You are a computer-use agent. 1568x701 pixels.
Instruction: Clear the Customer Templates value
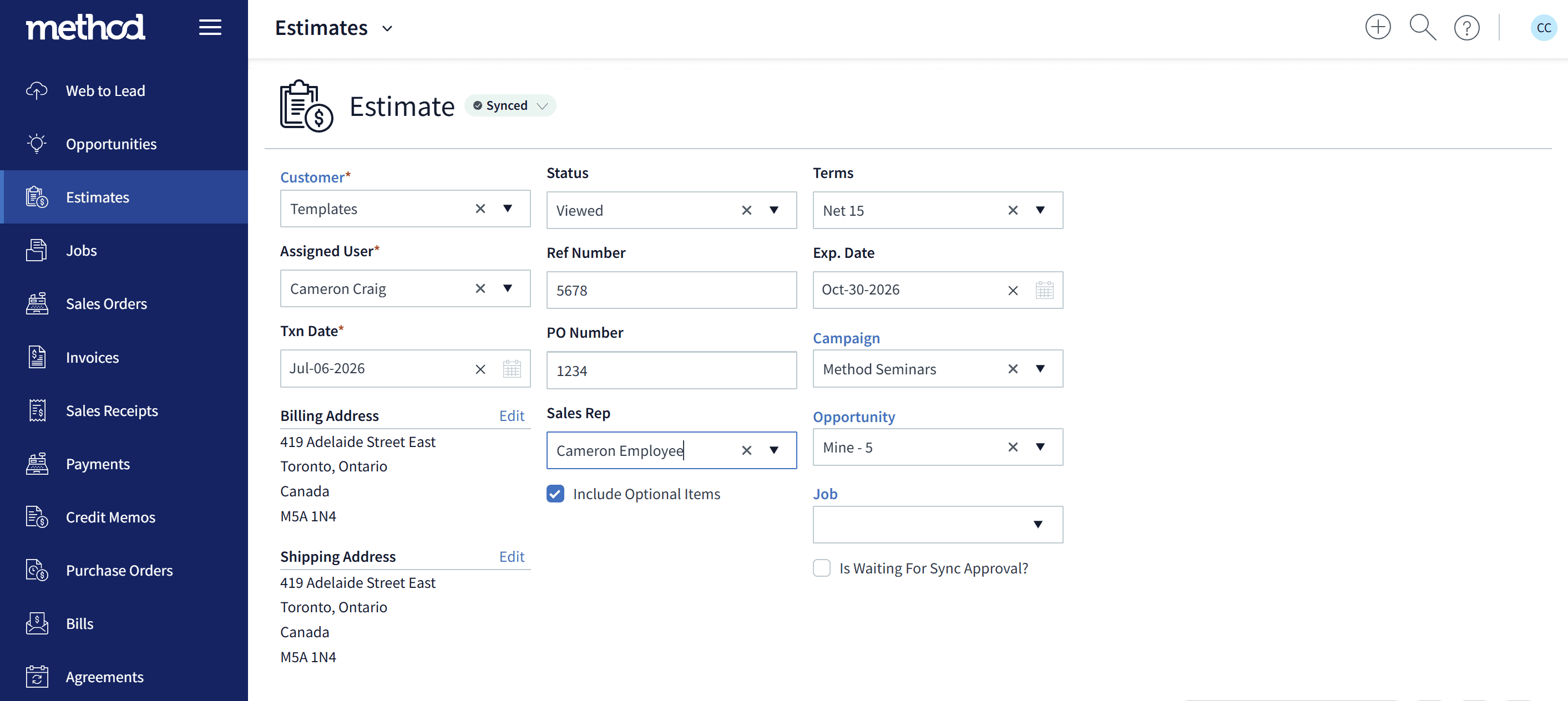click(480, 209)
